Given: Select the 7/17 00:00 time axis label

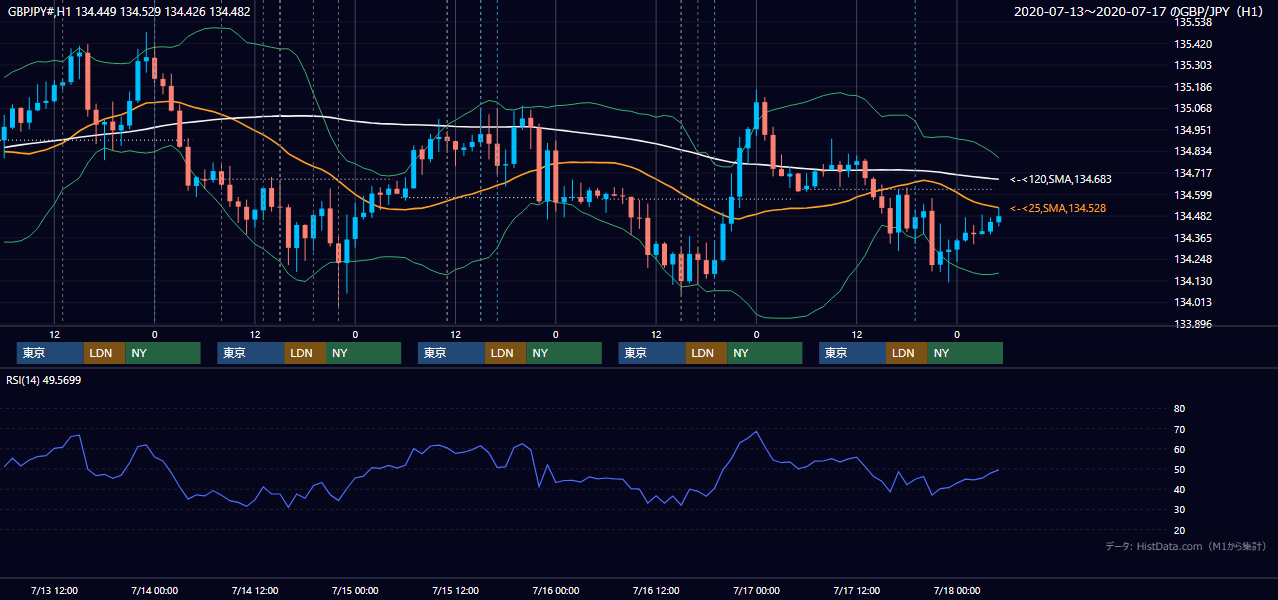Looking at the screenshot, I should 756,590.
